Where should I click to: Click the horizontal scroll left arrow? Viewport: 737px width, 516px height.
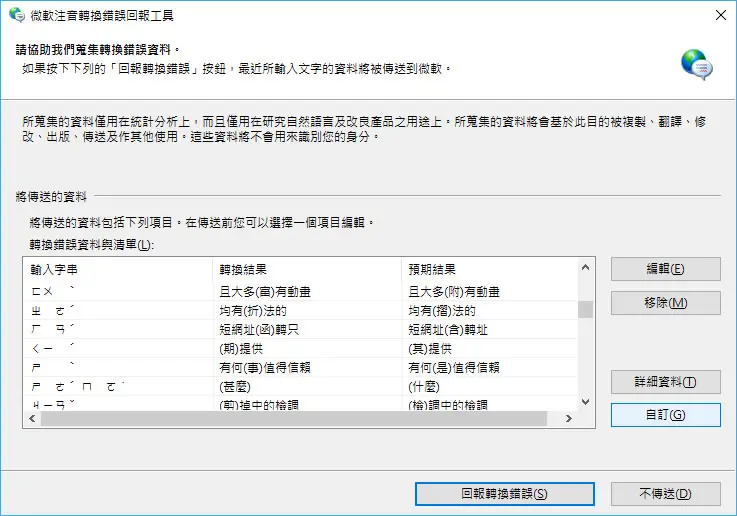[x=32, y=418]
